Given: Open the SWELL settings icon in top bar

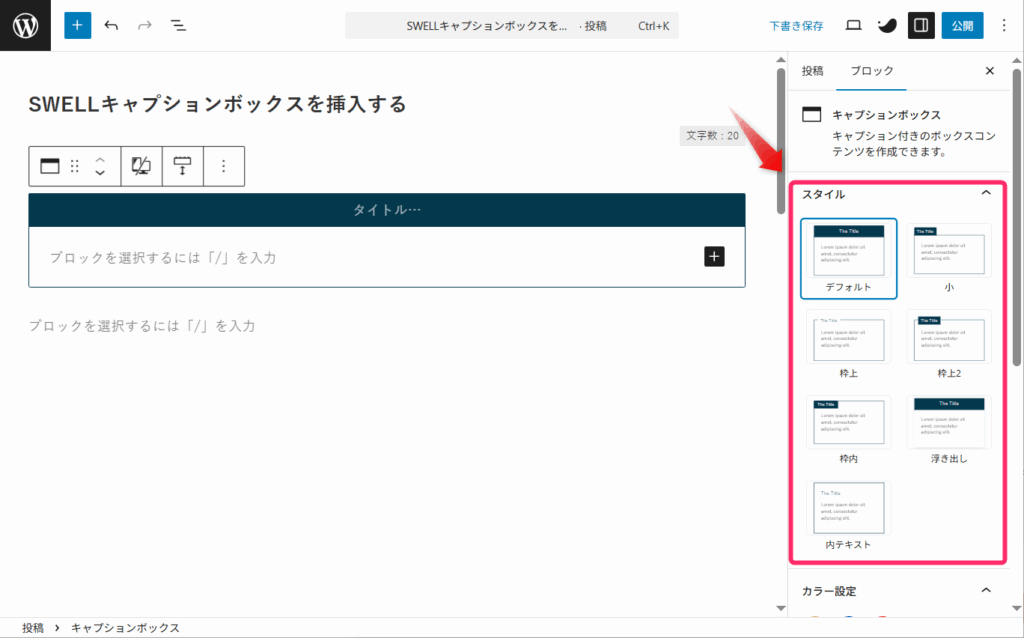Looking at the screenshot, I should [887, 25].
